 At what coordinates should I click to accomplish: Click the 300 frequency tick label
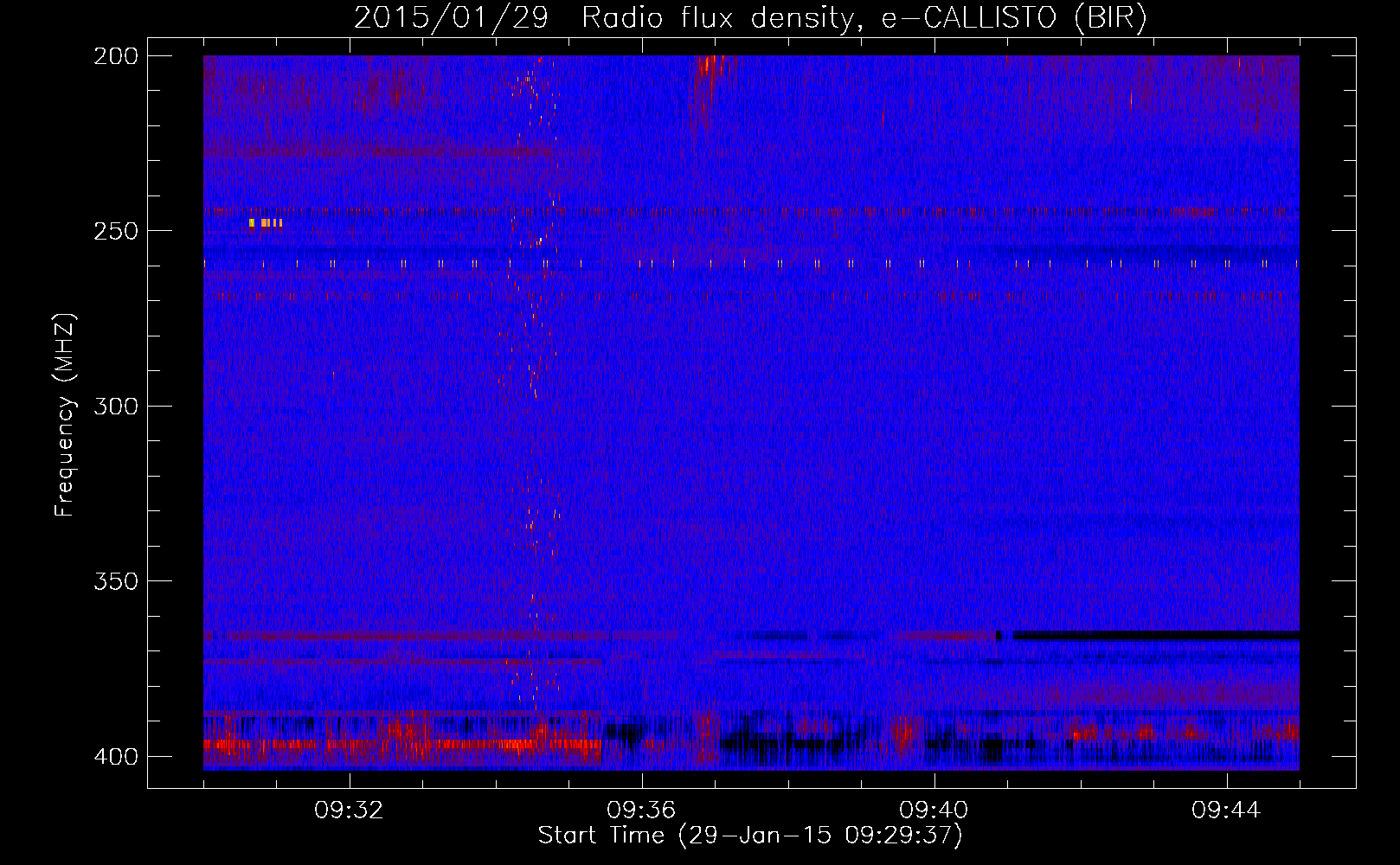pos(115,406)
